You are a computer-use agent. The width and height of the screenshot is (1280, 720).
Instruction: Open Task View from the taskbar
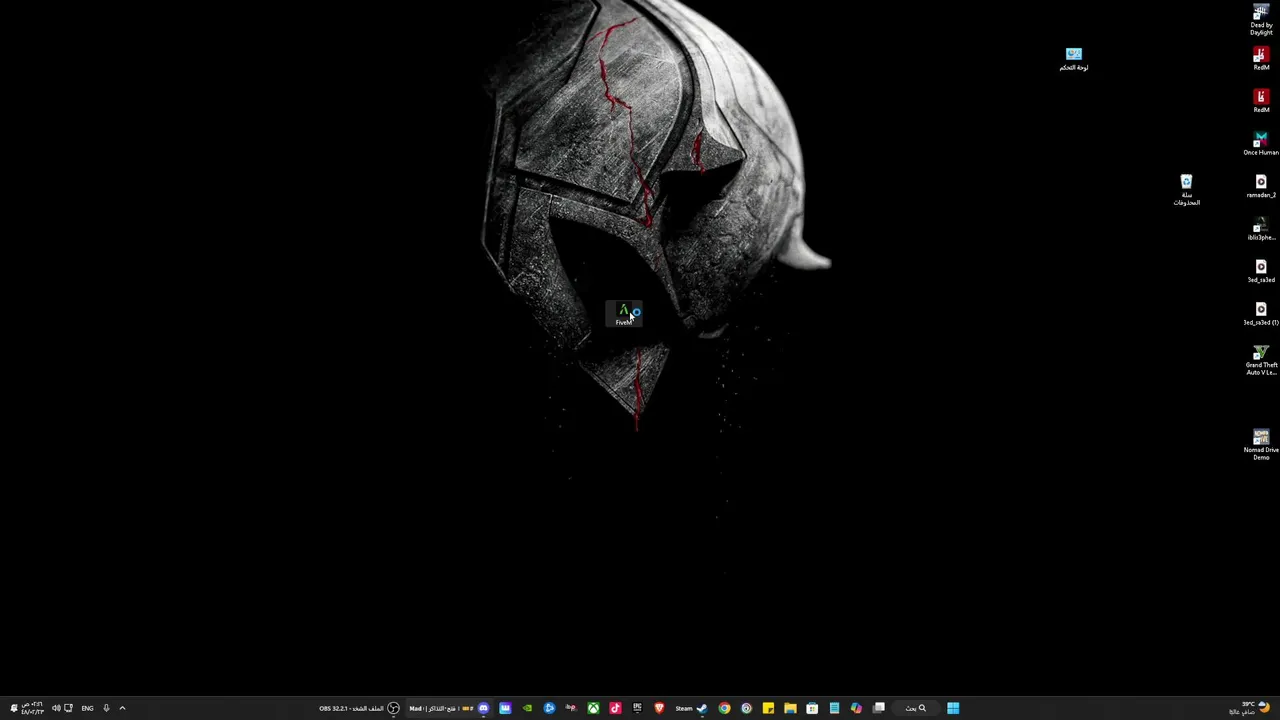[879, 708]
